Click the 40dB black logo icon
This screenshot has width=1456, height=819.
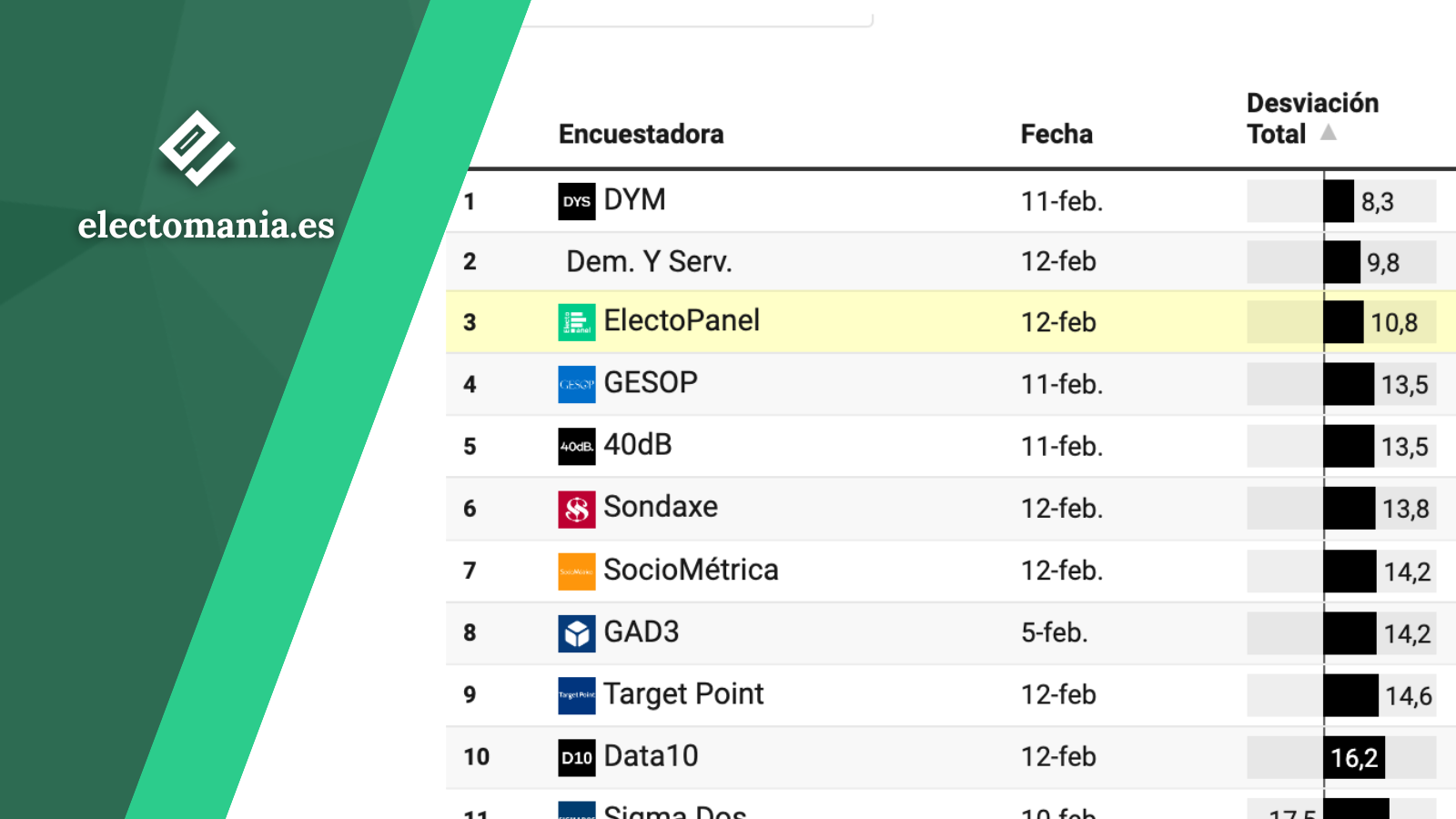577,446
